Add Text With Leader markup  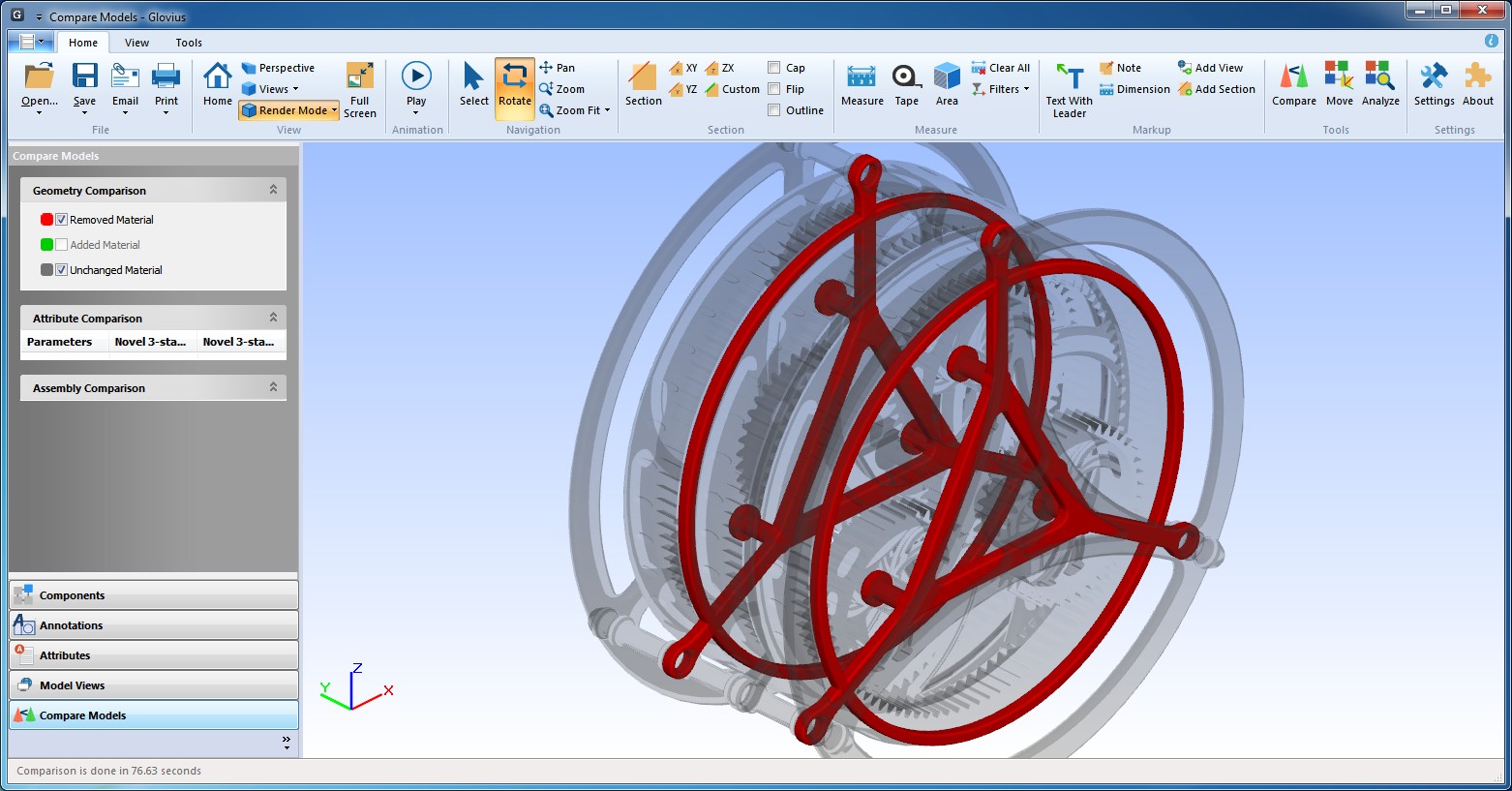click(x=1070, y=90)
